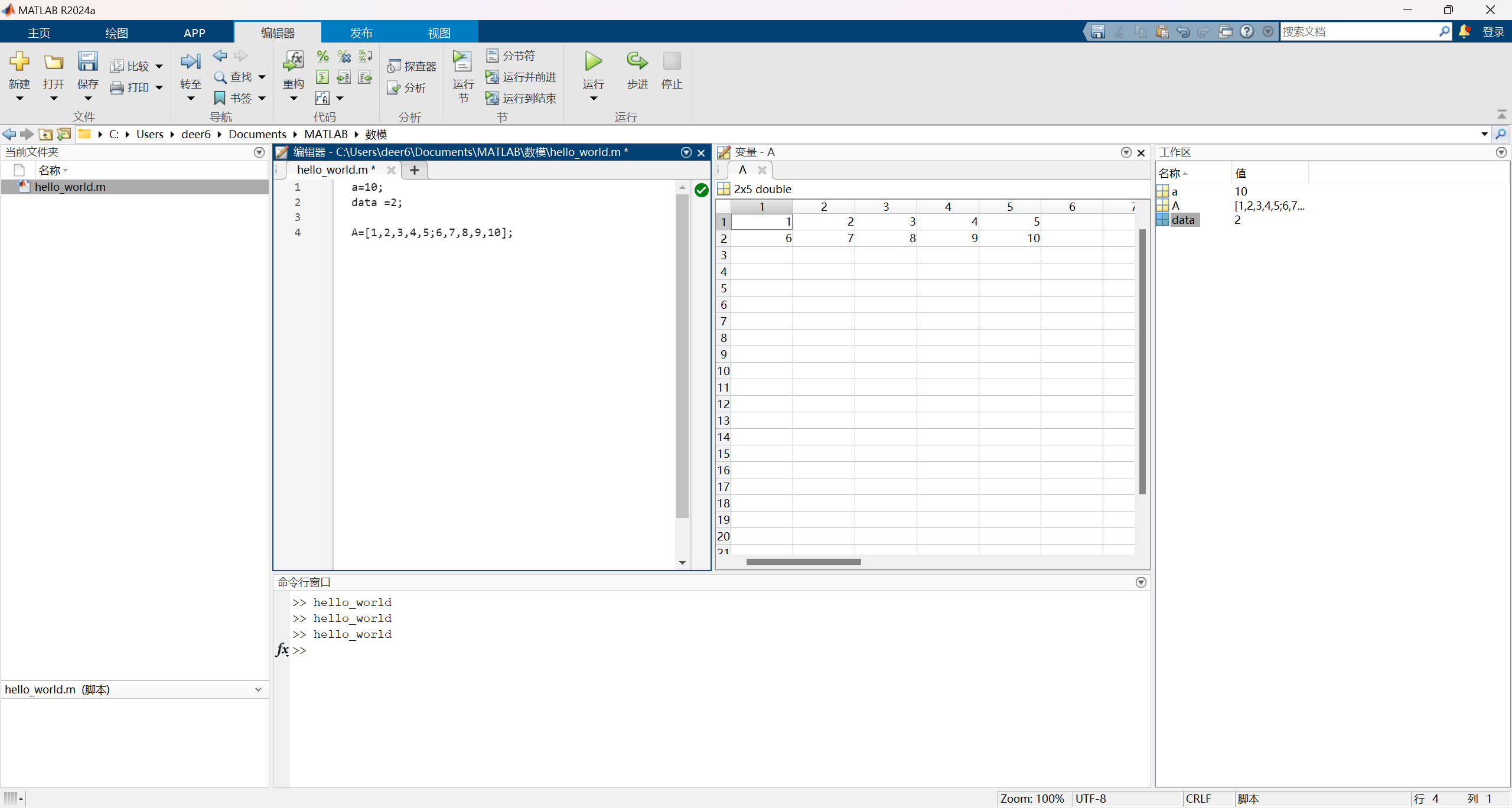Click the green code analyzer checkmark
The height and width of the screenshot is (808, 1512).
[x=701, y=190]
